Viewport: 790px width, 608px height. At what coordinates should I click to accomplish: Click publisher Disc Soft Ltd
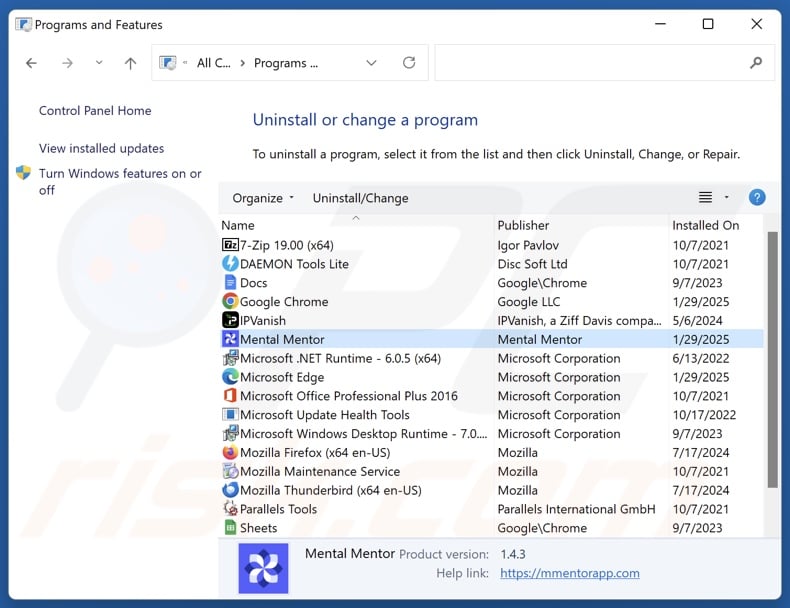532,264
